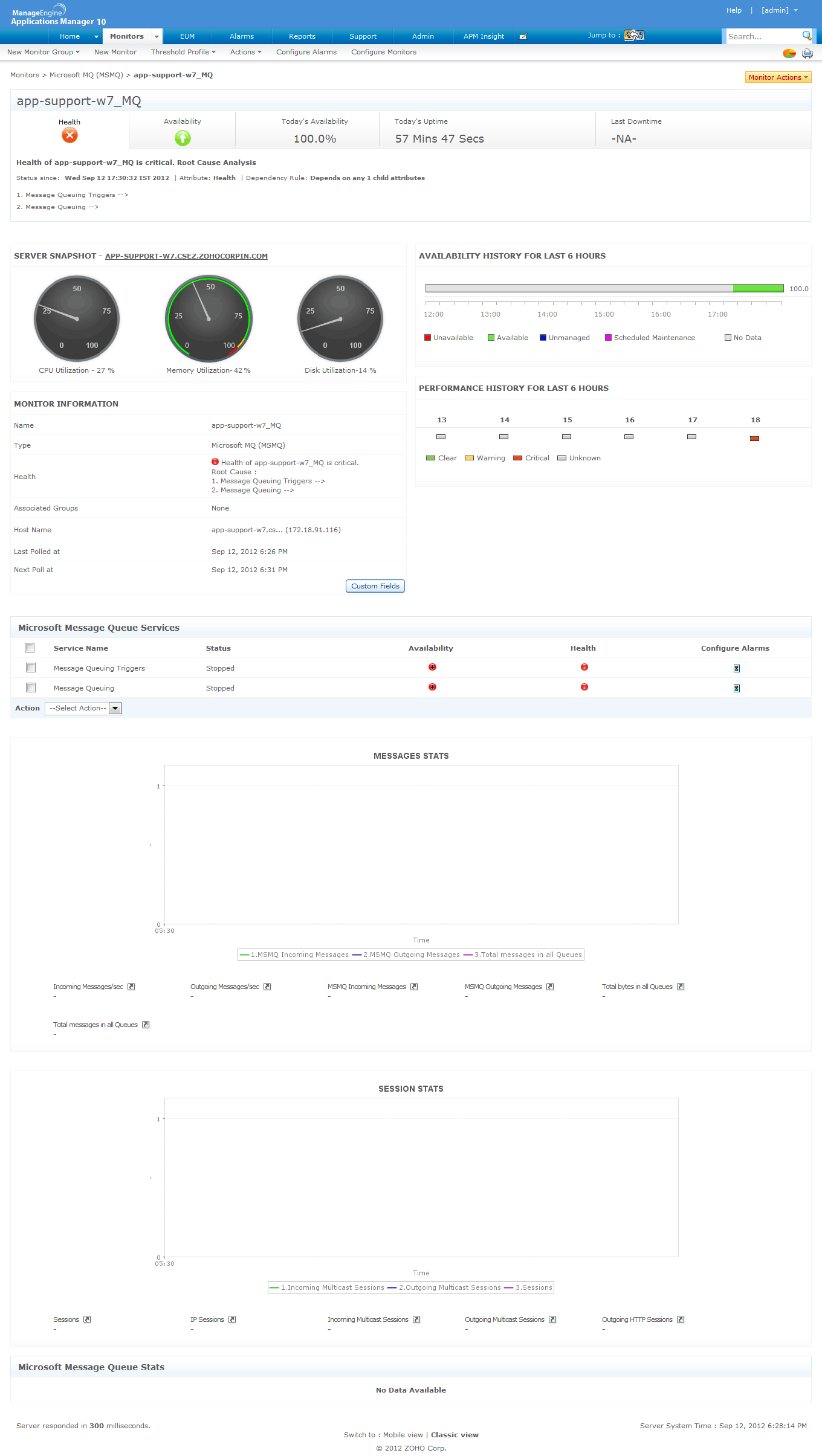
Task: Open the [admin] user menu
Action: click(780, 10)
